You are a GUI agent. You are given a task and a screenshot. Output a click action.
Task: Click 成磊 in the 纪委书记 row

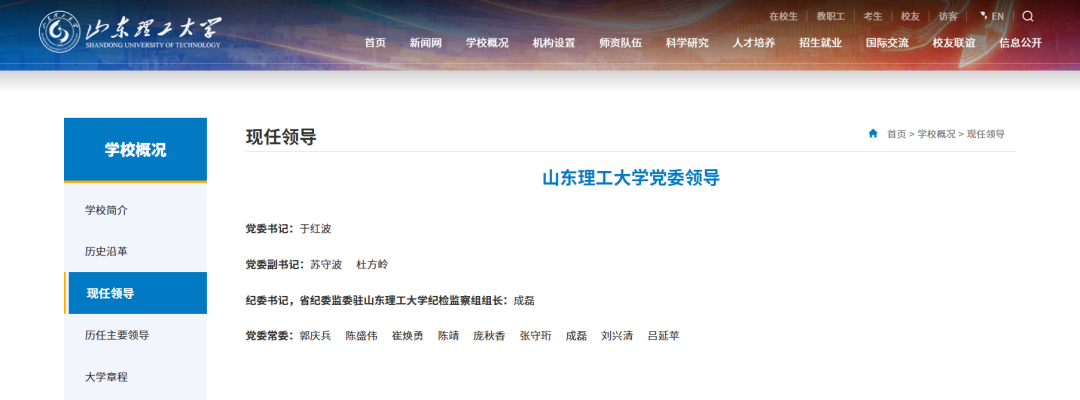coord(524,300)
